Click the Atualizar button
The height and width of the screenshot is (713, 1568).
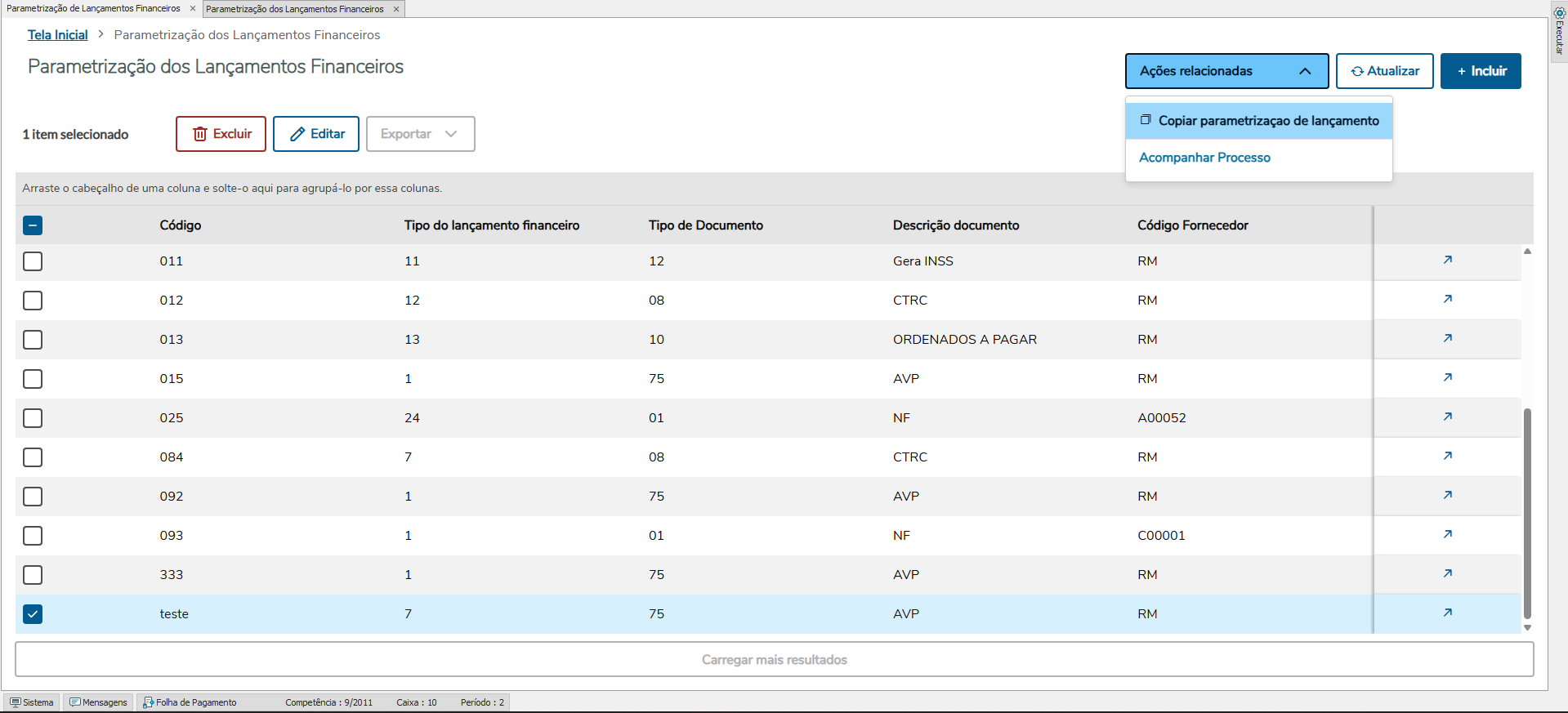pyautogui.click(x=1384, y=71)
